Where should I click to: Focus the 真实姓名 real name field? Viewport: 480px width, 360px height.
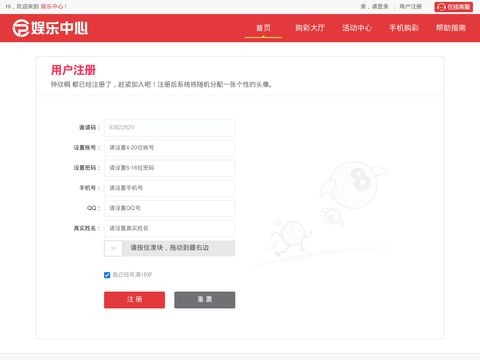coord(170,228)
